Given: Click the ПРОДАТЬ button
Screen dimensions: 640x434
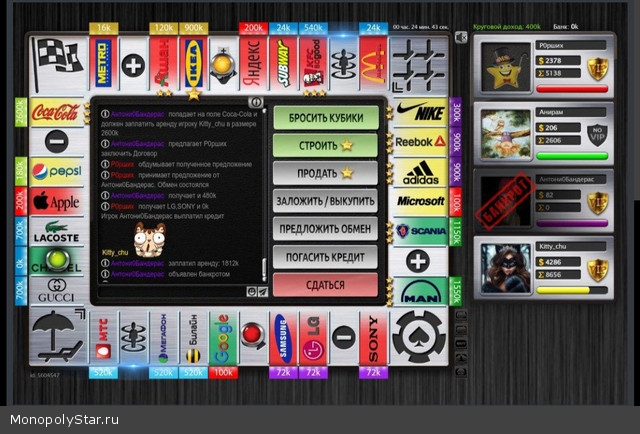Looking at the screenshot, I should [x=326, y=173].
